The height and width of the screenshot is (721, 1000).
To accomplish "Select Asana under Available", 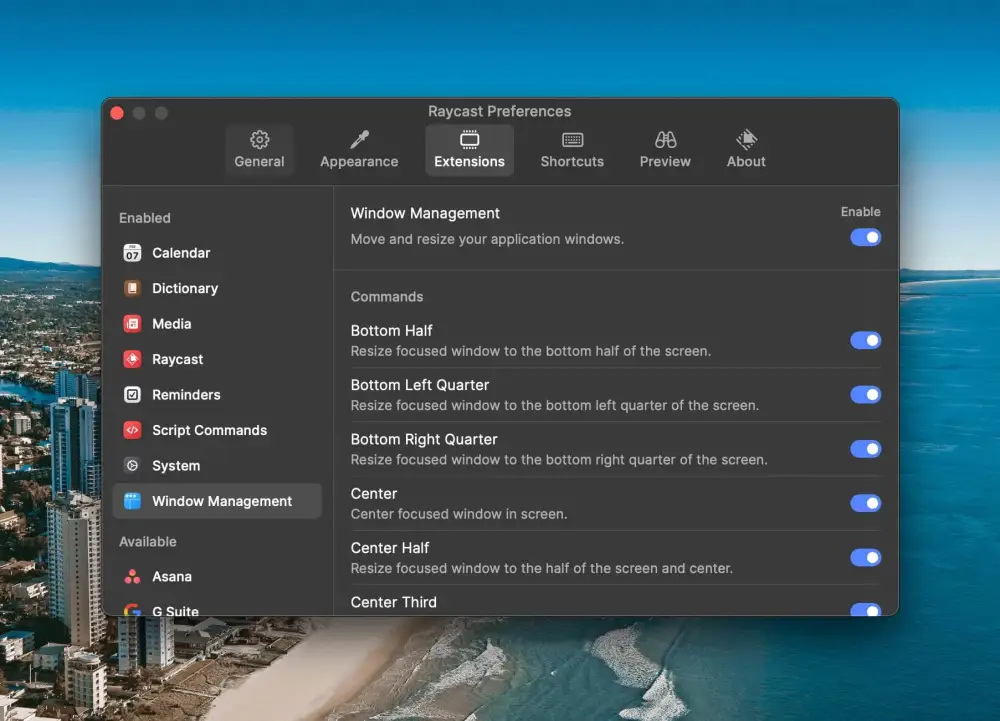I will coord(217,576).
